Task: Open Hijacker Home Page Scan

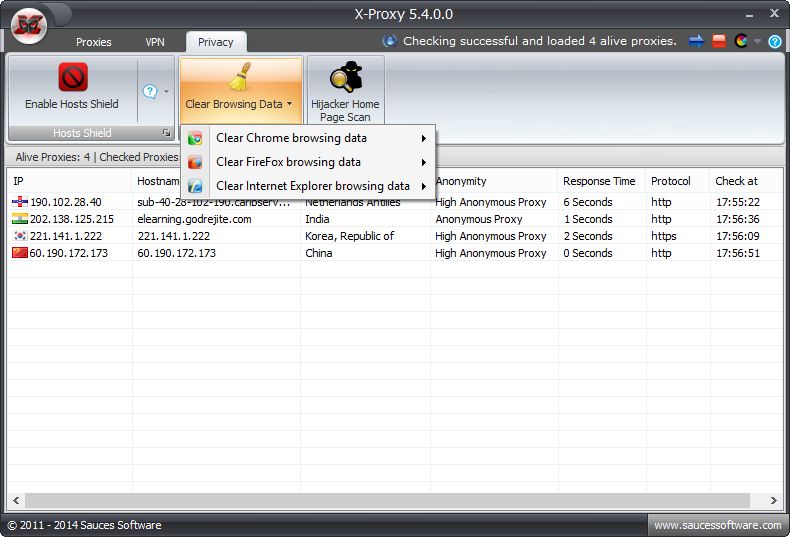Action: point(346,91)
